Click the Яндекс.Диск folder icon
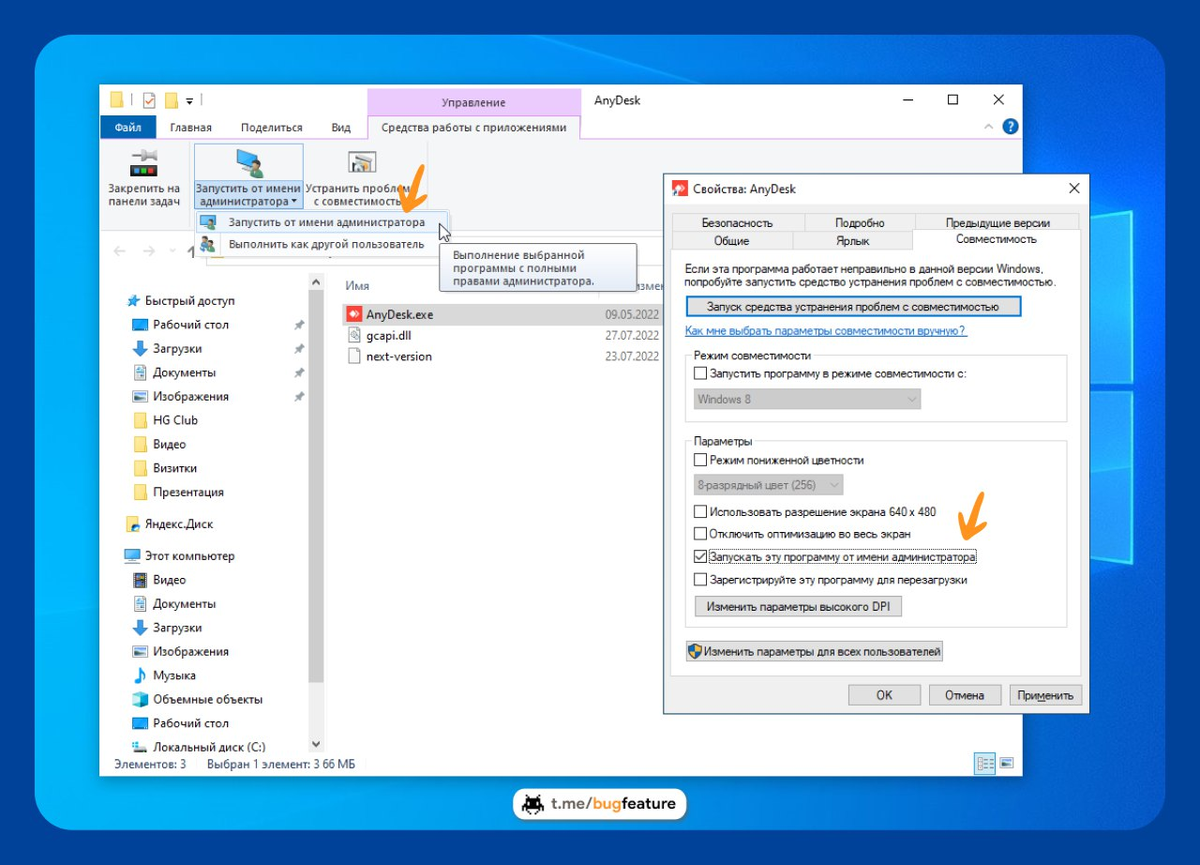 pos(133,524)
